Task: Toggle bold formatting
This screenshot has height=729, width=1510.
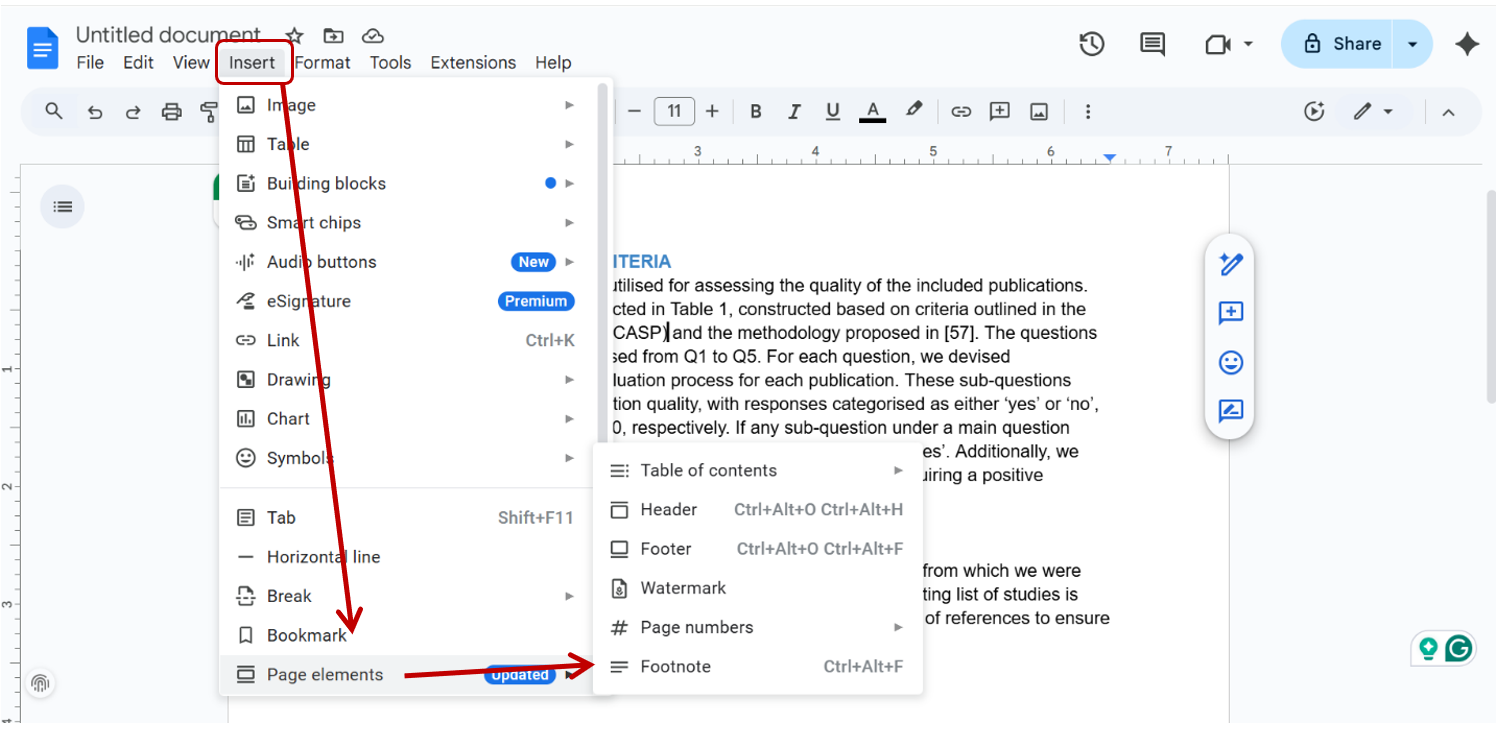Action: (756, 111)
